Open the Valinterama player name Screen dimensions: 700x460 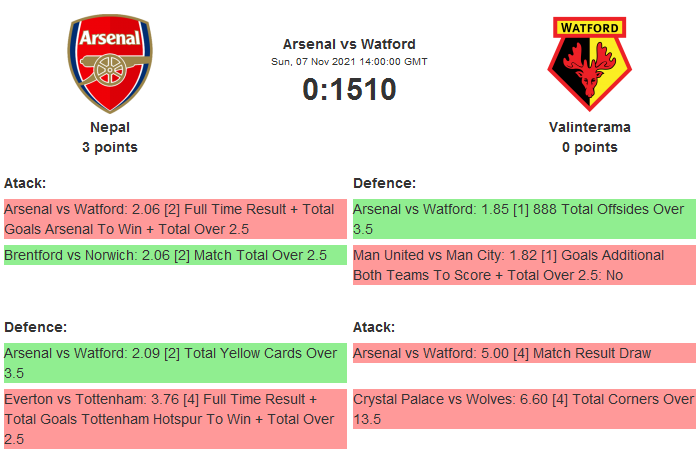[589, 127]
